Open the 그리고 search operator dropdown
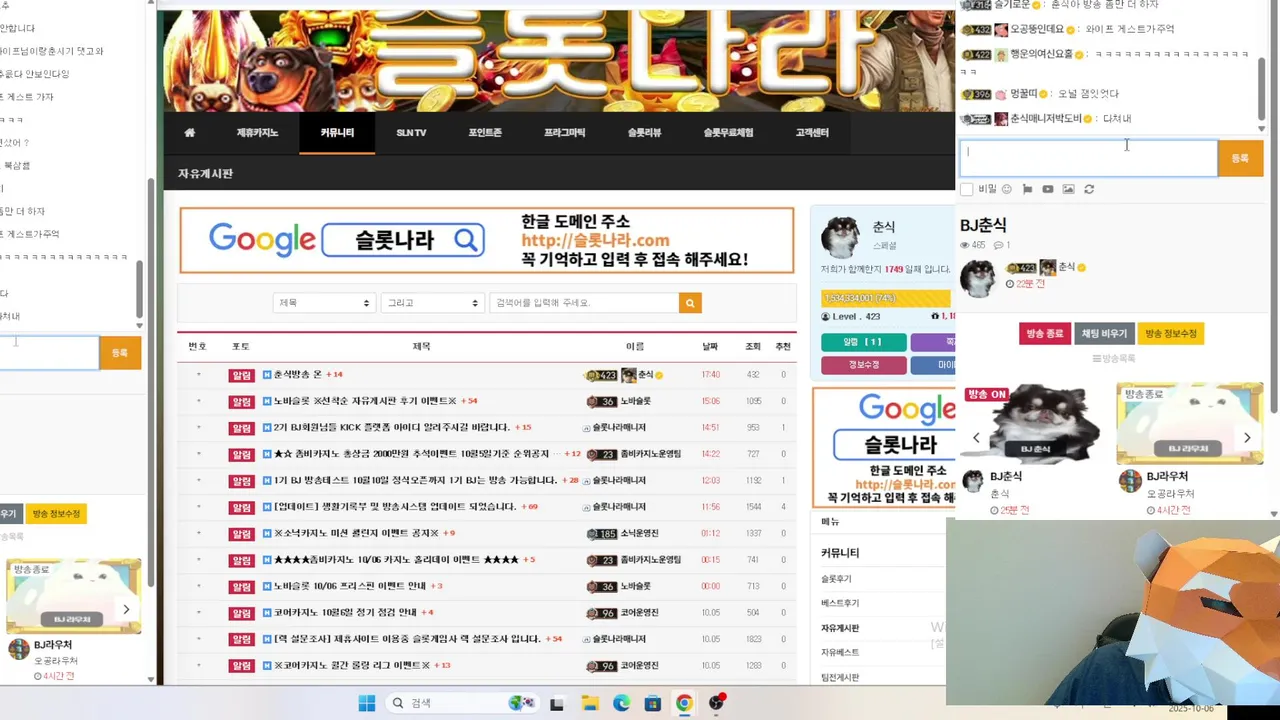This screenshot has height=720, width=1280. click(x=432, y=303)
